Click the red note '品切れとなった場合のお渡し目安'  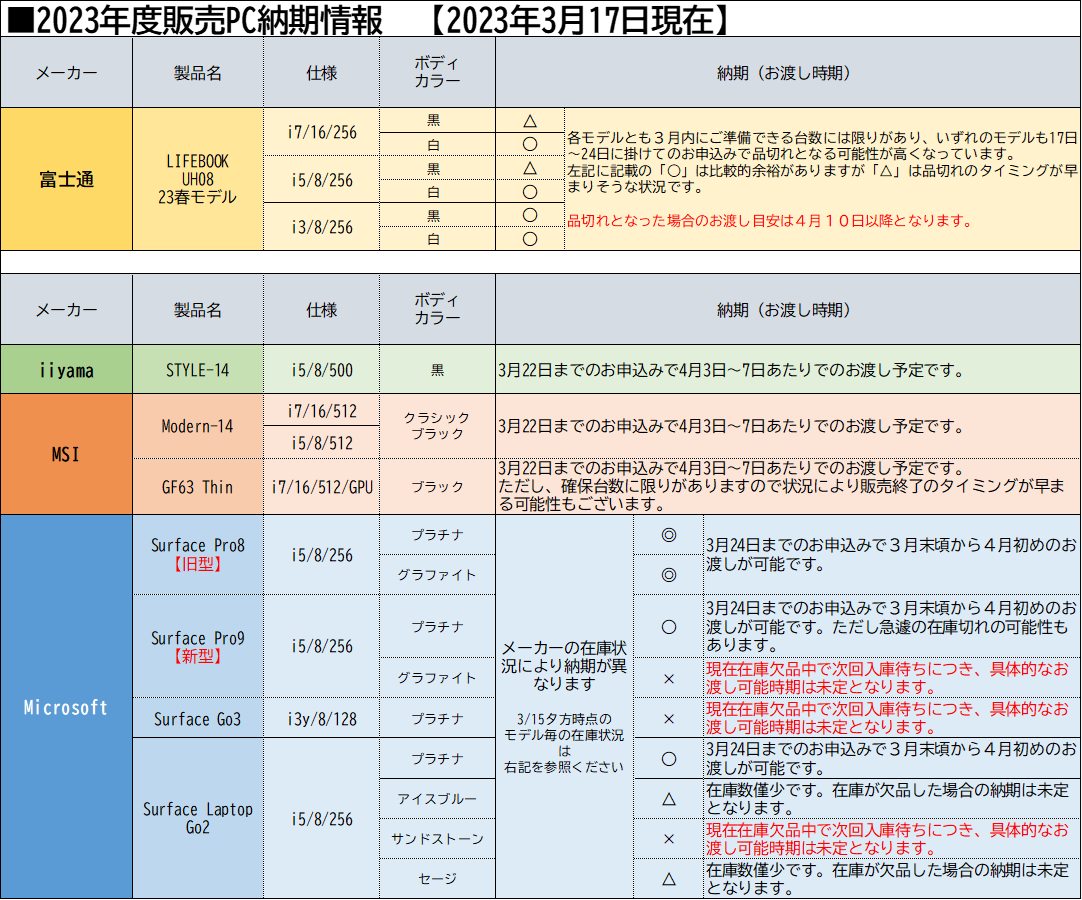769,221
